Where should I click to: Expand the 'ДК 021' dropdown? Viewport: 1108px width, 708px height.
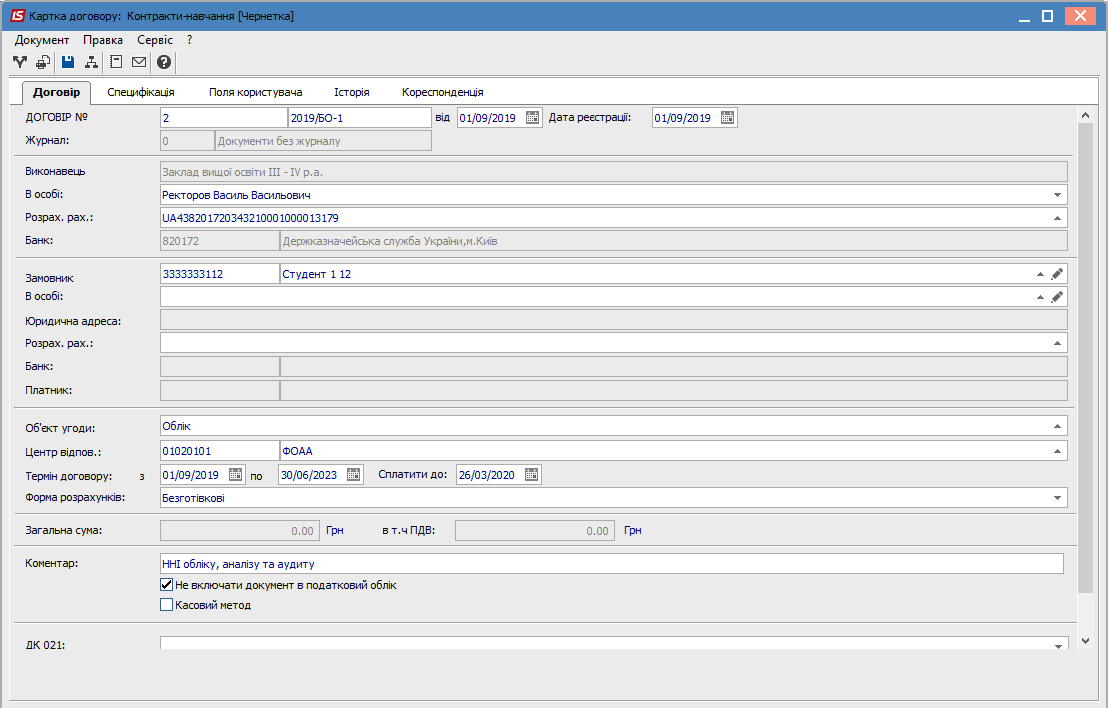click(1059, 645)
